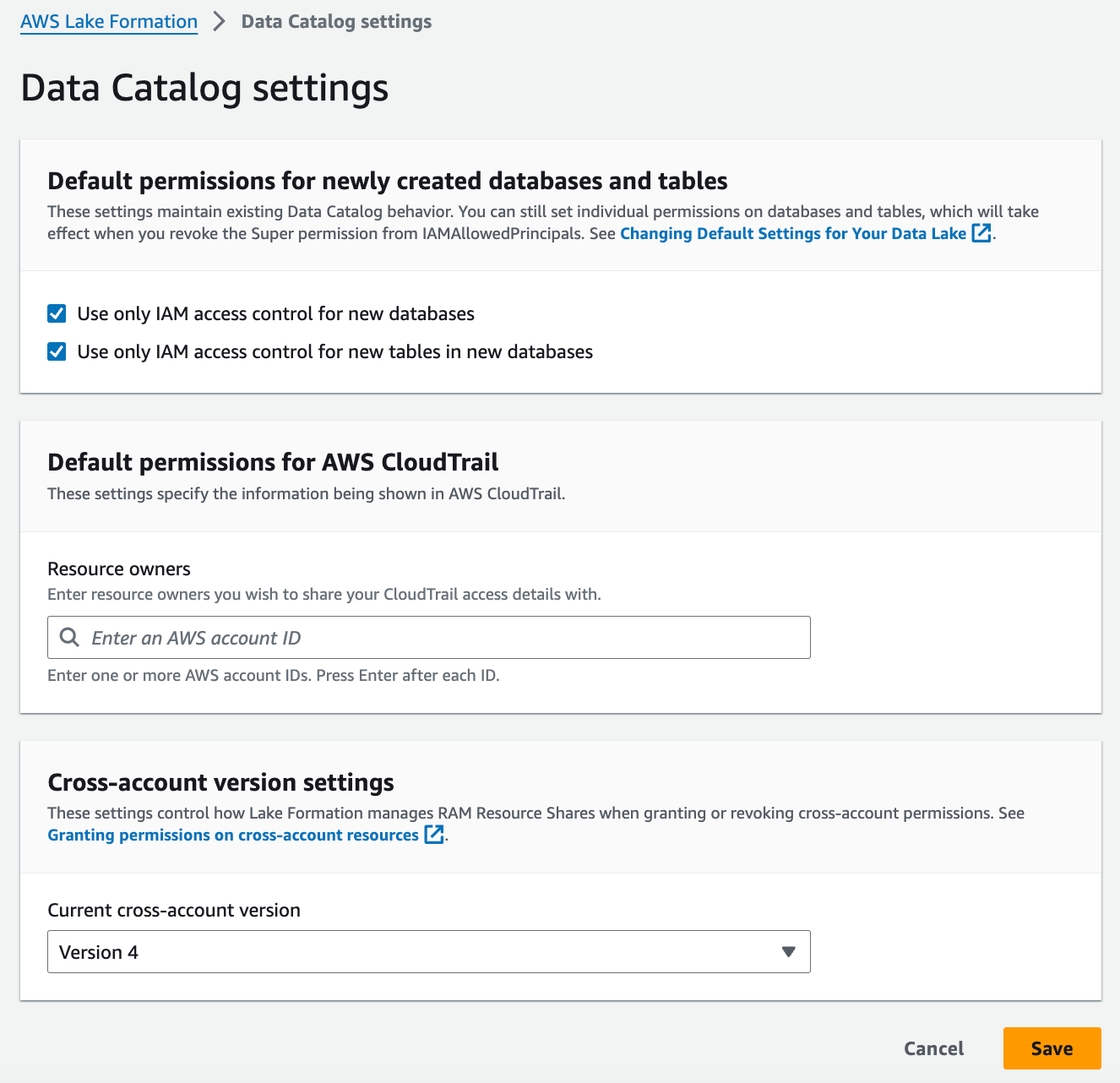Click the 'Current cross-account version' label
Viewport: 1120px width, 1083px height.
click(174, 910)
